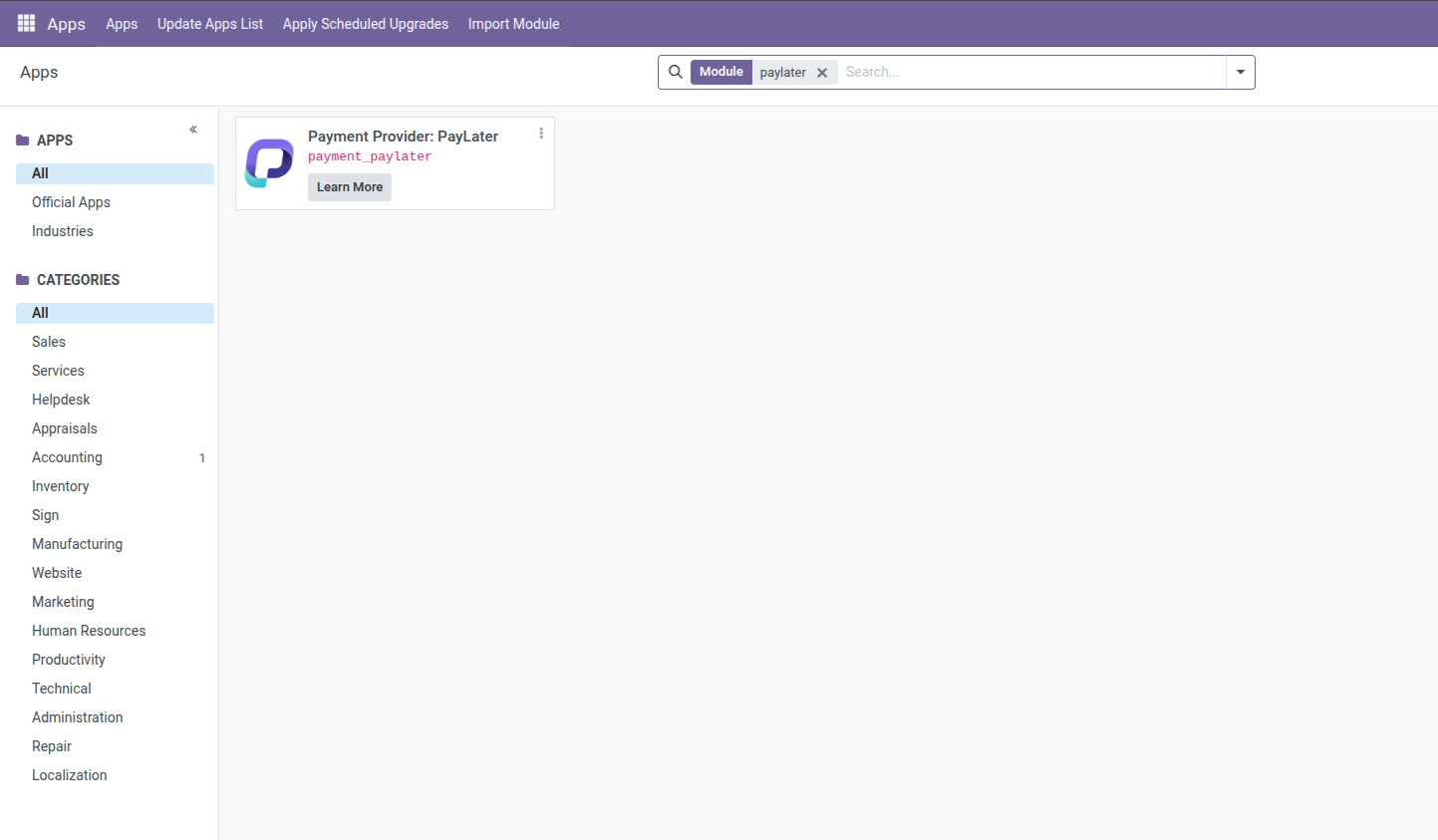The image size is (1438, 840).
Task: Filter by Sign category
Action: pos(115,515)
